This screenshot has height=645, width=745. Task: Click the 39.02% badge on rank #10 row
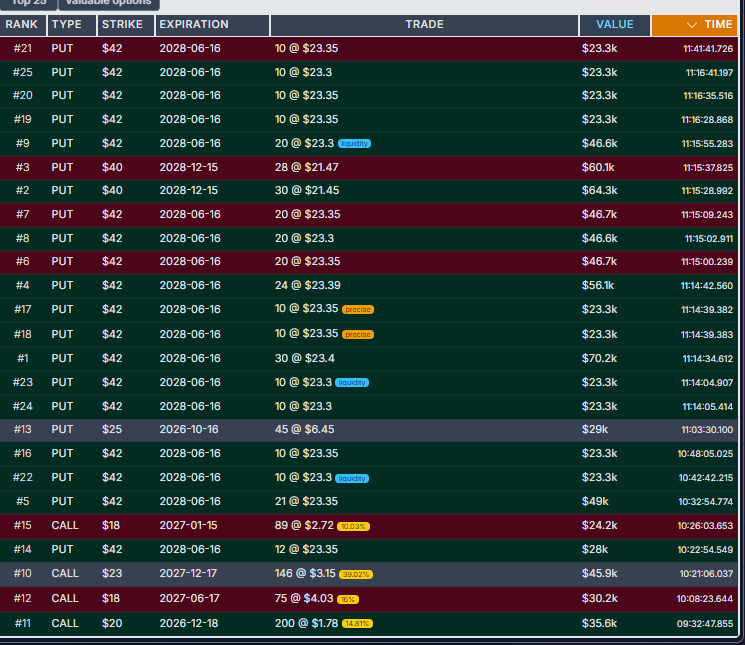[356, 574]
